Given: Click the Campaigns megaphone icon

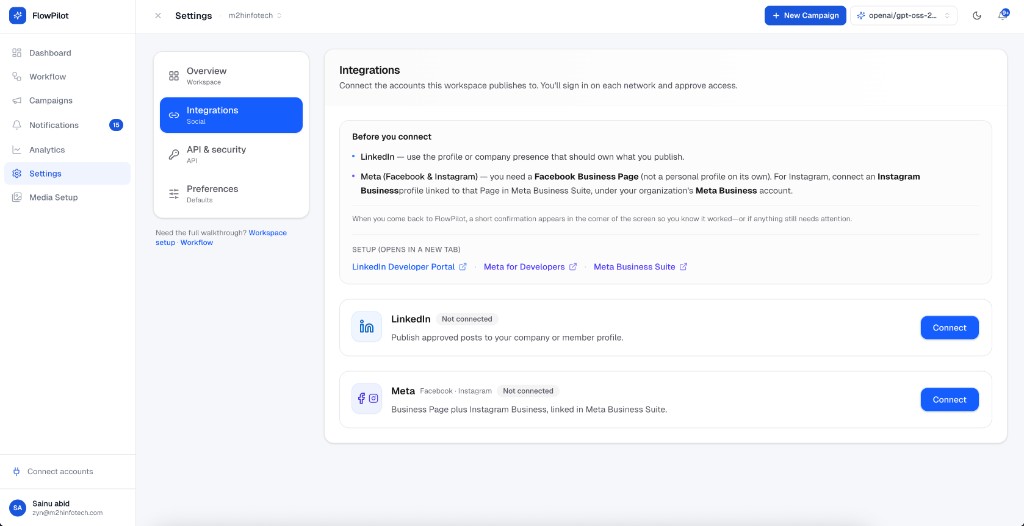Looking at the screenshot, I should click(17, 101).
